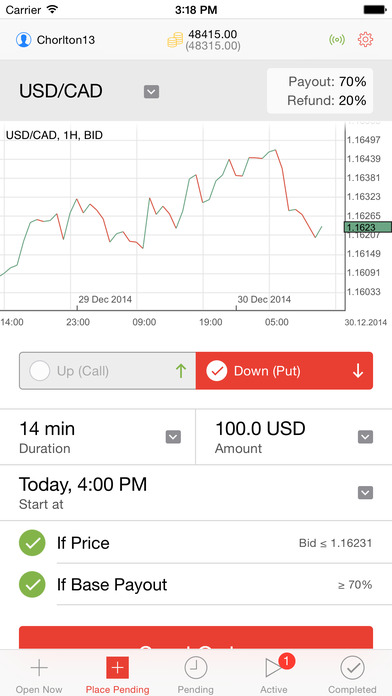Tap the green connection signal icon
Screen dimensions: 392x696
337,40
